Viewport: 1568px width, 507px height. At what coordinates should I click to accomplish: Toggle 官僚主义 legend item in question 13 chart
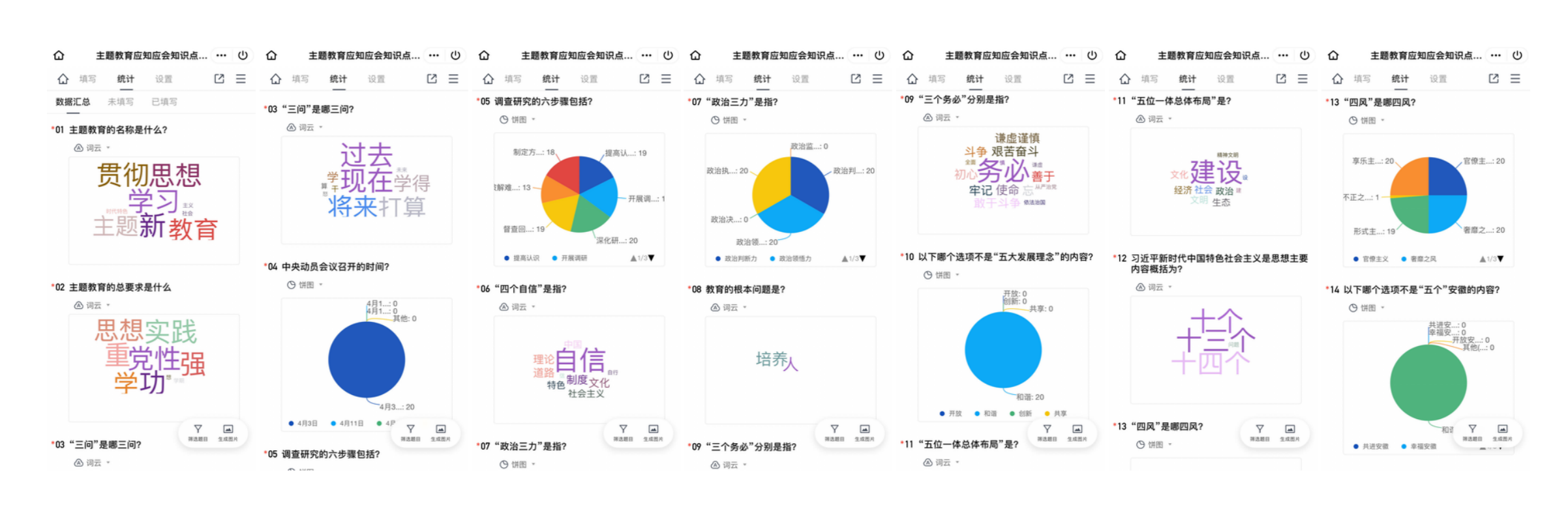[x=1371, y=259]
